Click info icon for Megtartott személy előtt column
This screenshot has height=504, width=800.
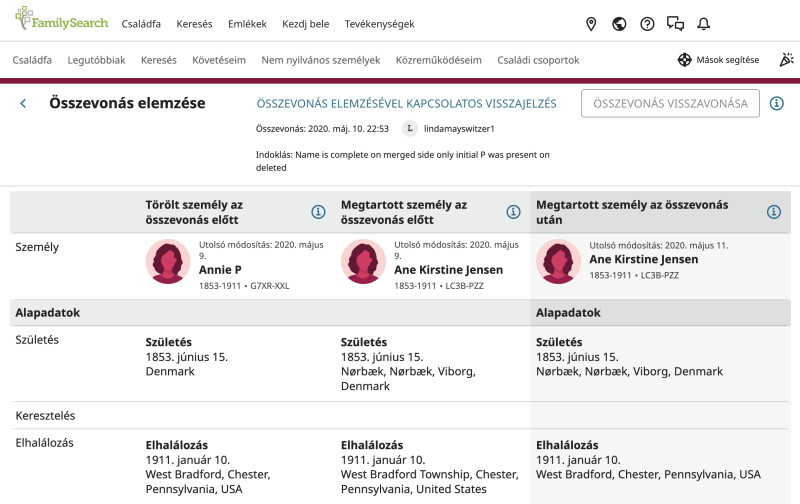point(513,212)
